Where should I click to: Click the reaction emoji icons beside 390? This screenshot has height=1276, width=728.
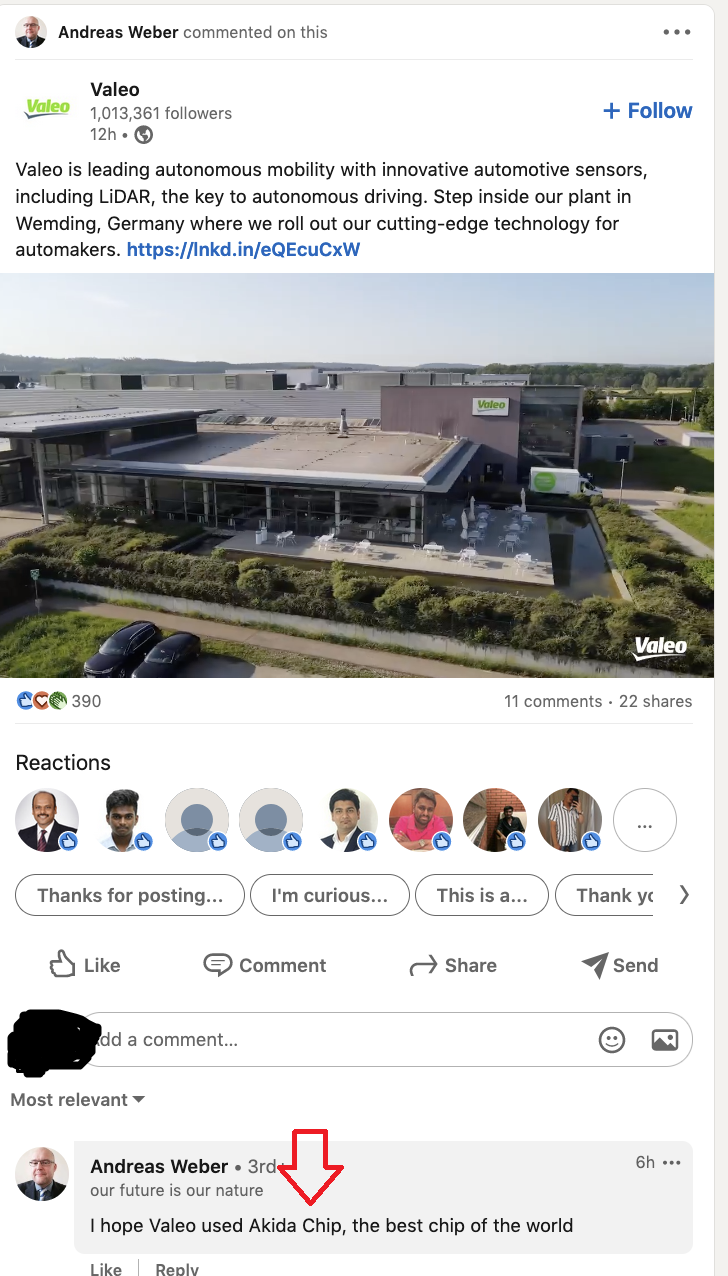click(x=42, y=701)
